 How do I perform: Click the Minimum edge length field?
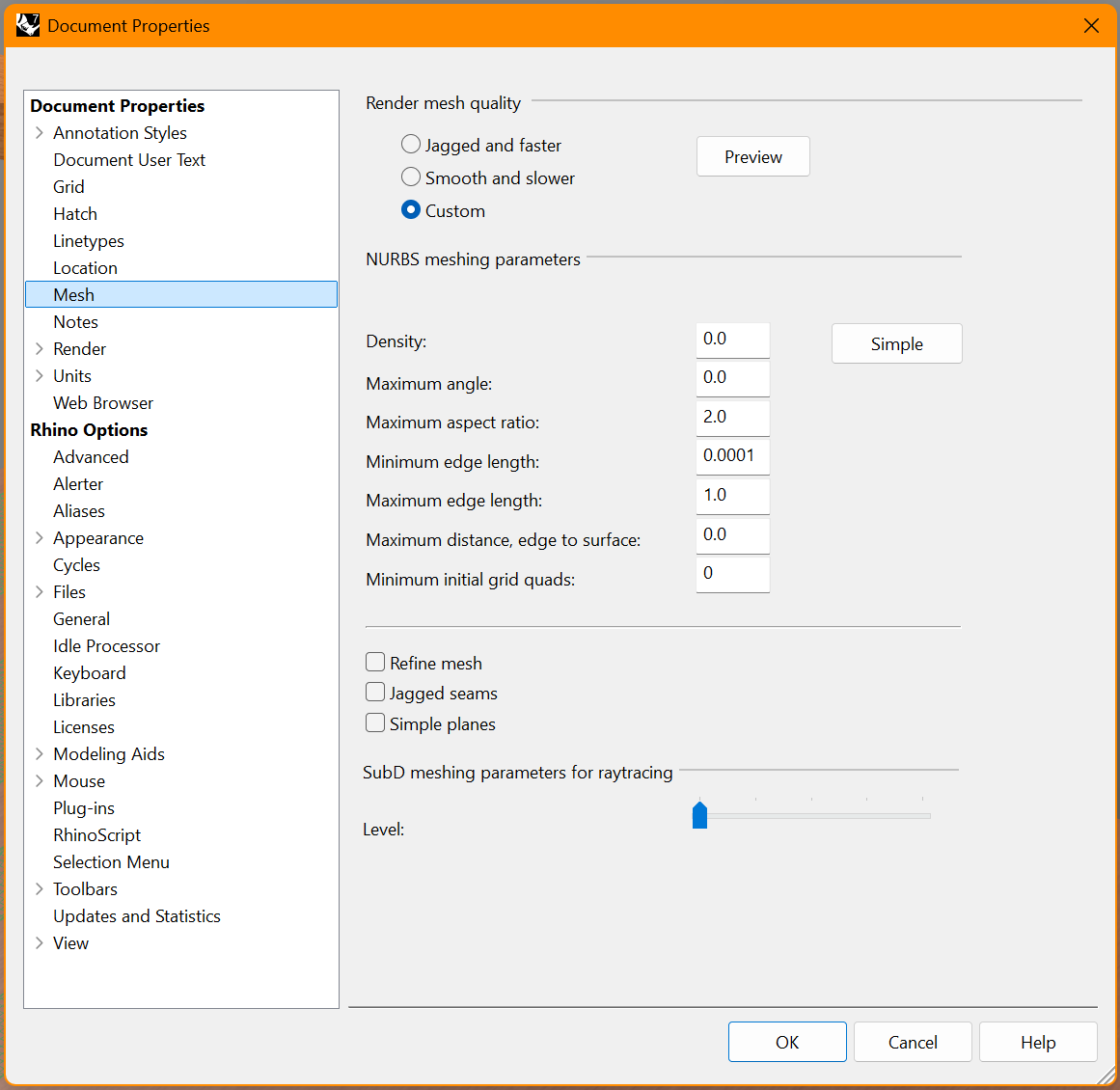tap(733, 456)
